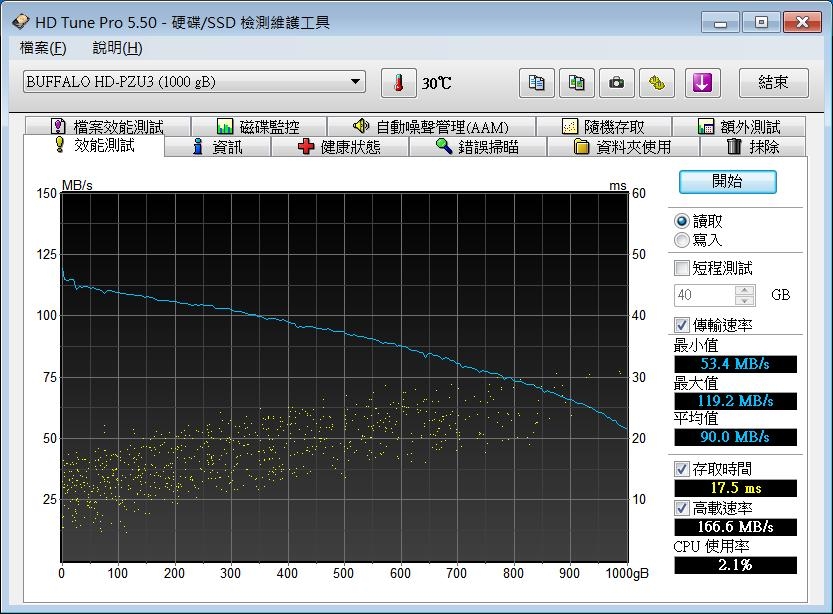Click the HD Tune Pro title bar icon
Screen dimensions: 833x614
[20, 22]
